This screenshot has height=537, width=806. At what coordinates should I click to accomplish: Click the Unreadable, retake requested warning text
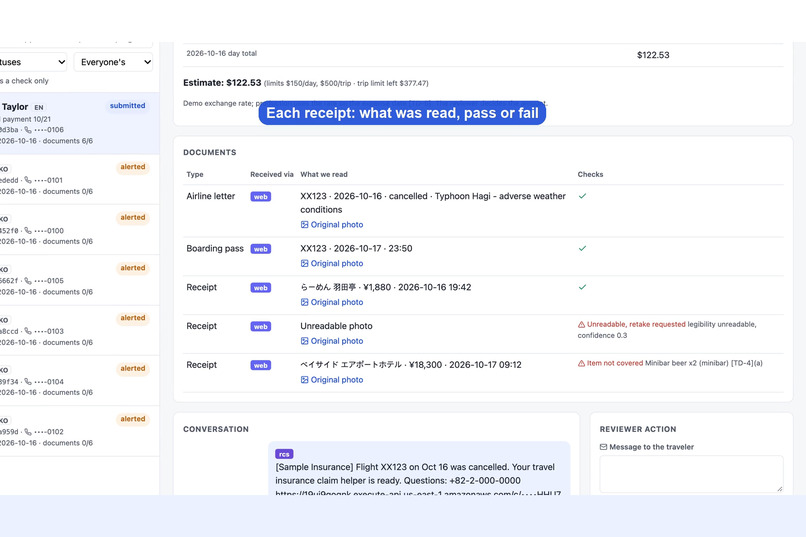click(636, 325)
